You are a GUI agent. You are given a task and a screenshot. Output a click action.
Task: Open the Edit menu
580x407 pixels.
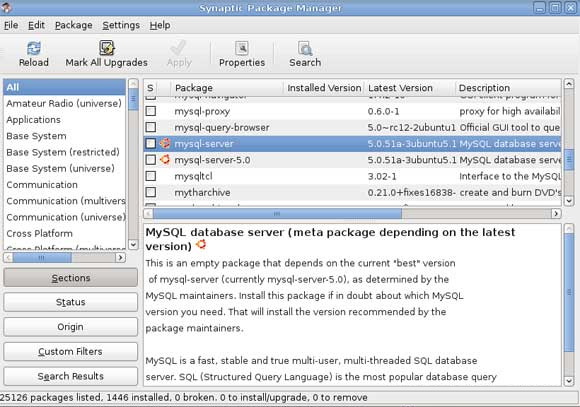[x=36, y=25]
